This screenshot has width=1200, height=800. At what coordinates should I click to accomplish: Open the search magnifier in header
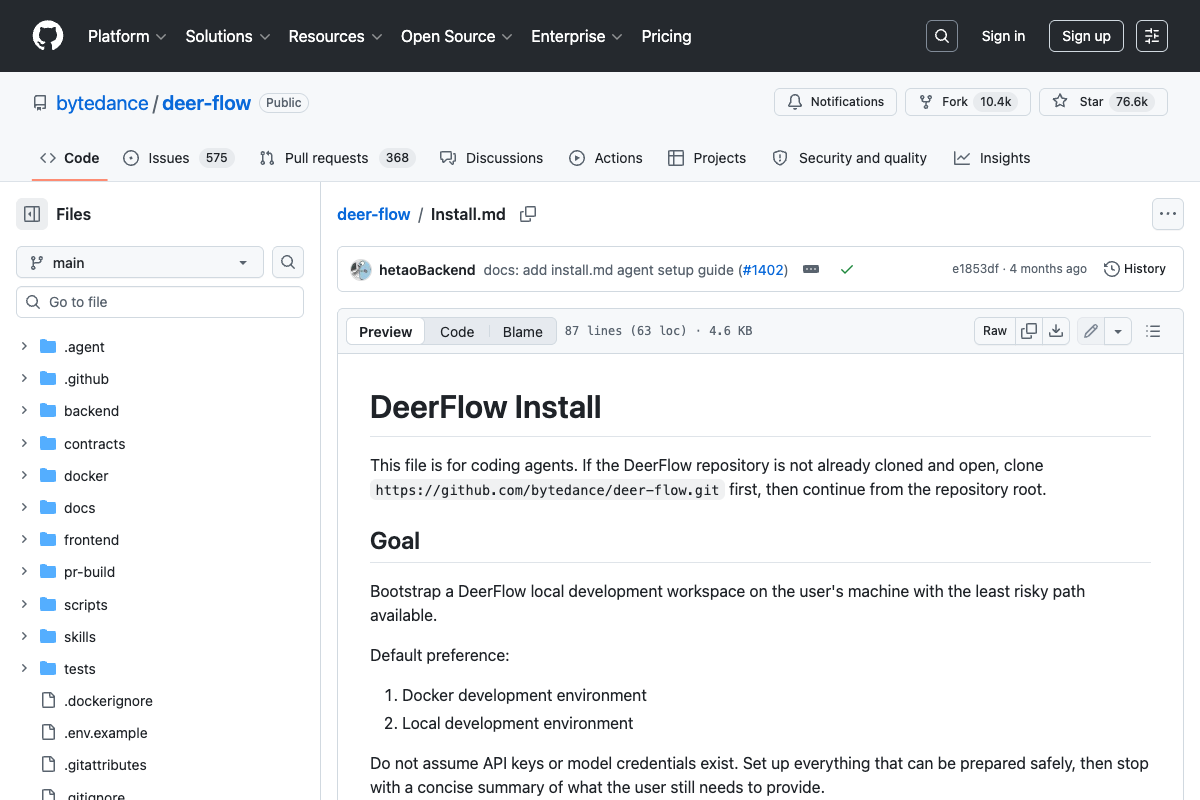(x=942, y=36)
